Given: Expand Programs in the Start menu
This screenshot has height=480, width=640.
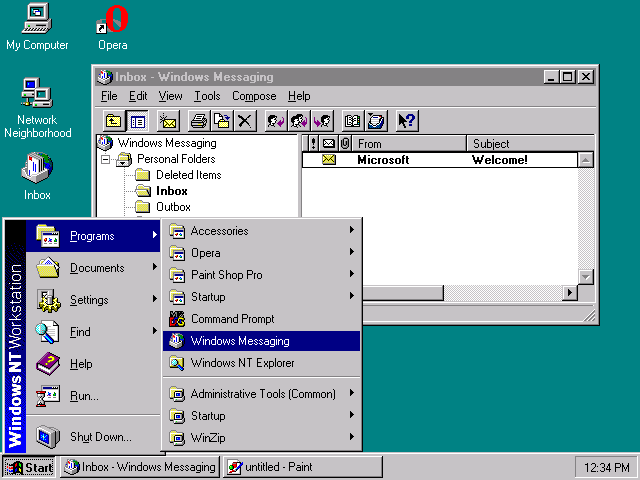Looking at the screenshot, I should point(93,236).
